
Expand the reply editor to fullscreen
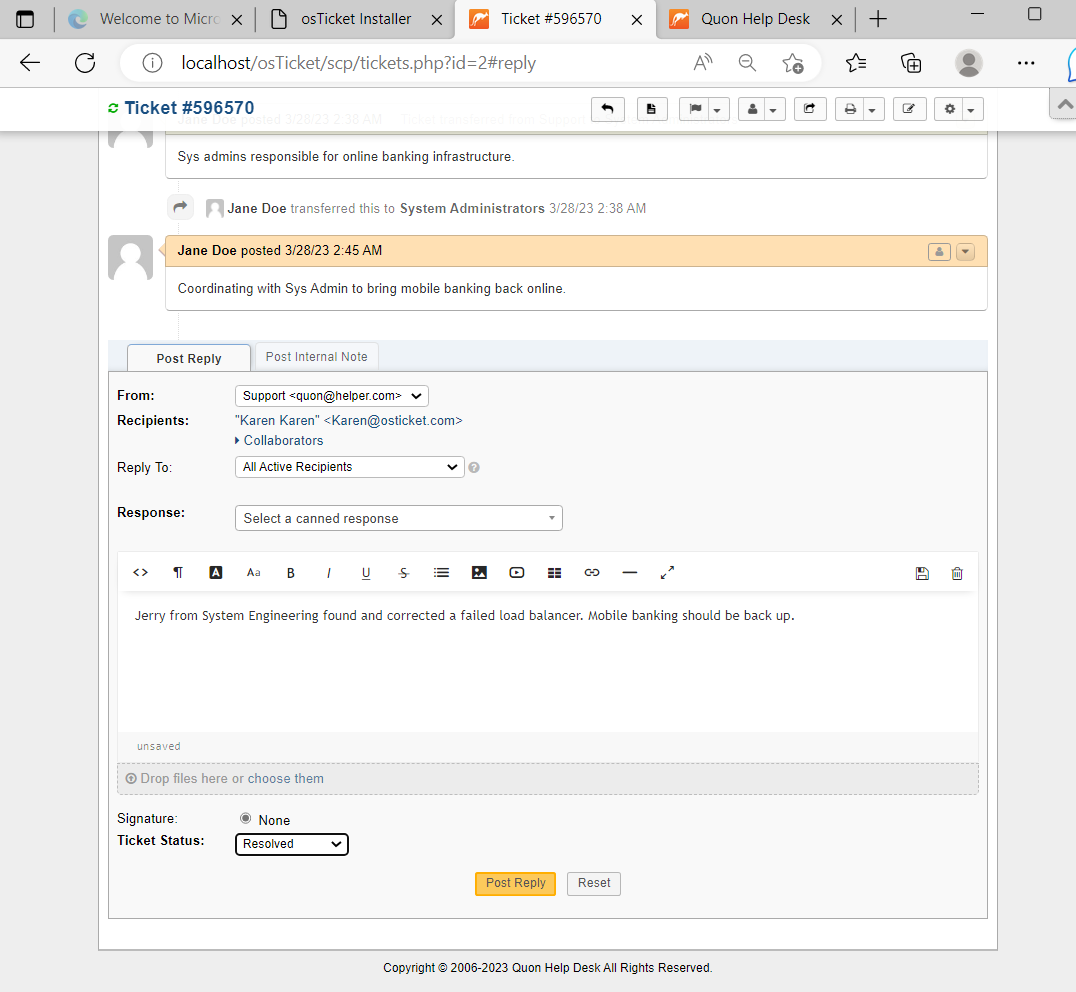tap(667, 572)
